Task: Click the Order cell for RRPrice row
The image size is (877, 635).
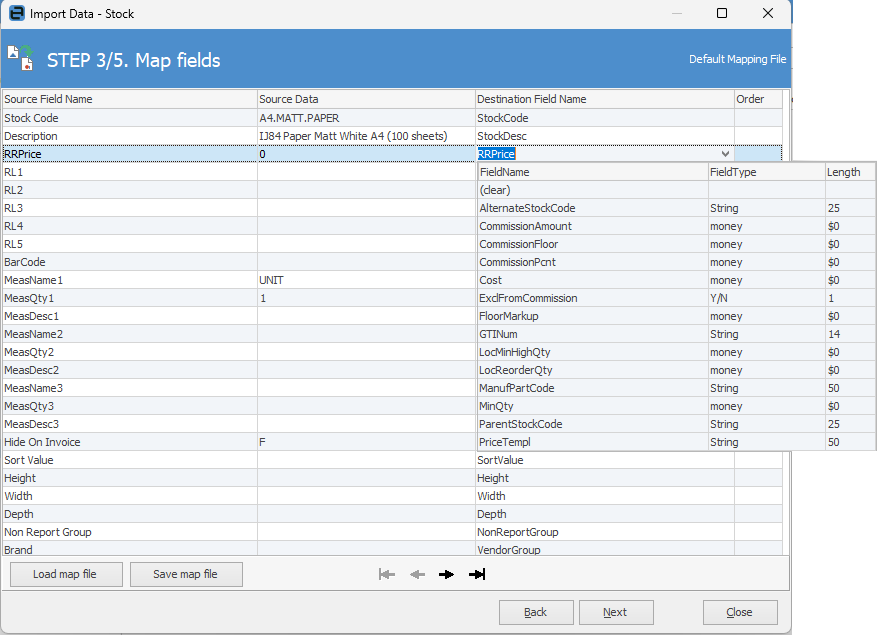Action: pos(758,154)
